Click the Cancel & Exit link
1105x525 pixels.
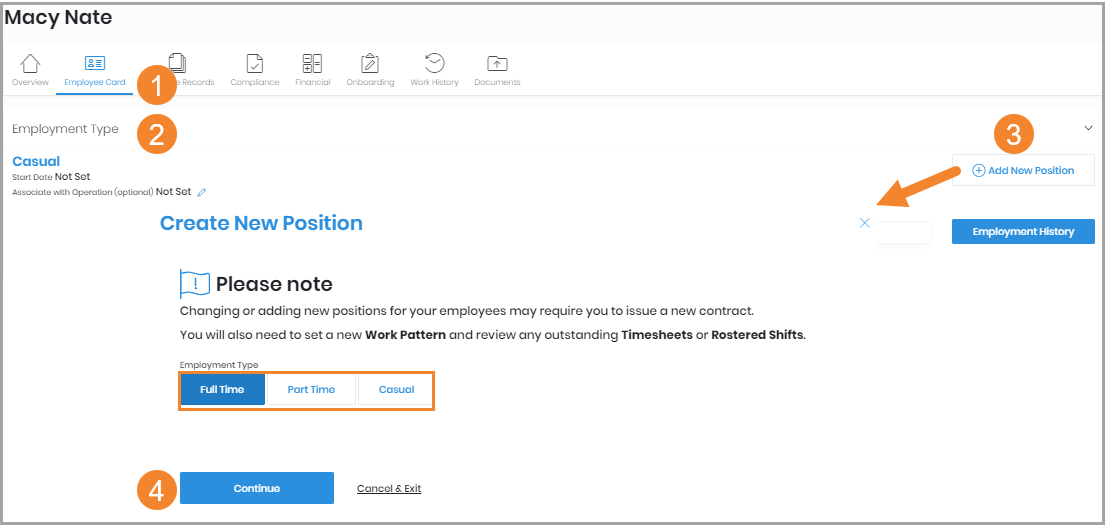pos(389,489)
